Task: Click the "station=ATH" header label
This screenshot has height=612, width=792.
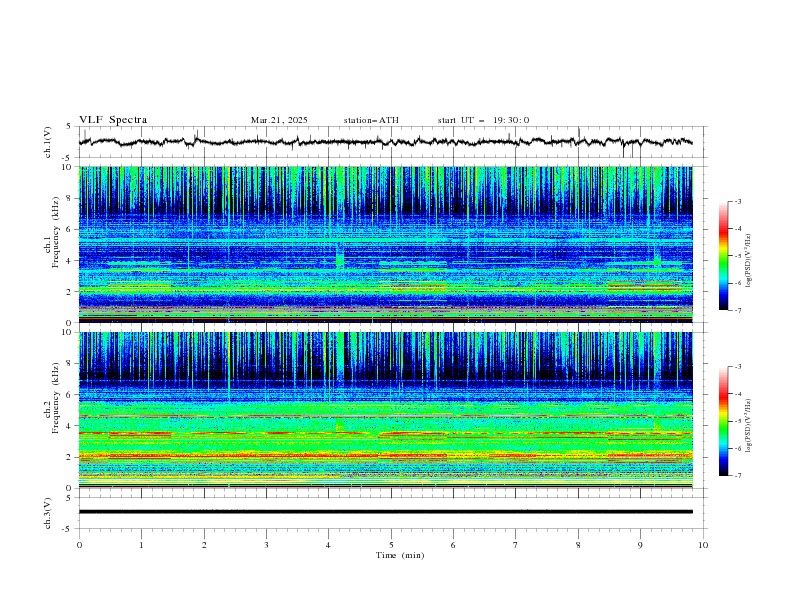Action: click(x=371, y=120)
